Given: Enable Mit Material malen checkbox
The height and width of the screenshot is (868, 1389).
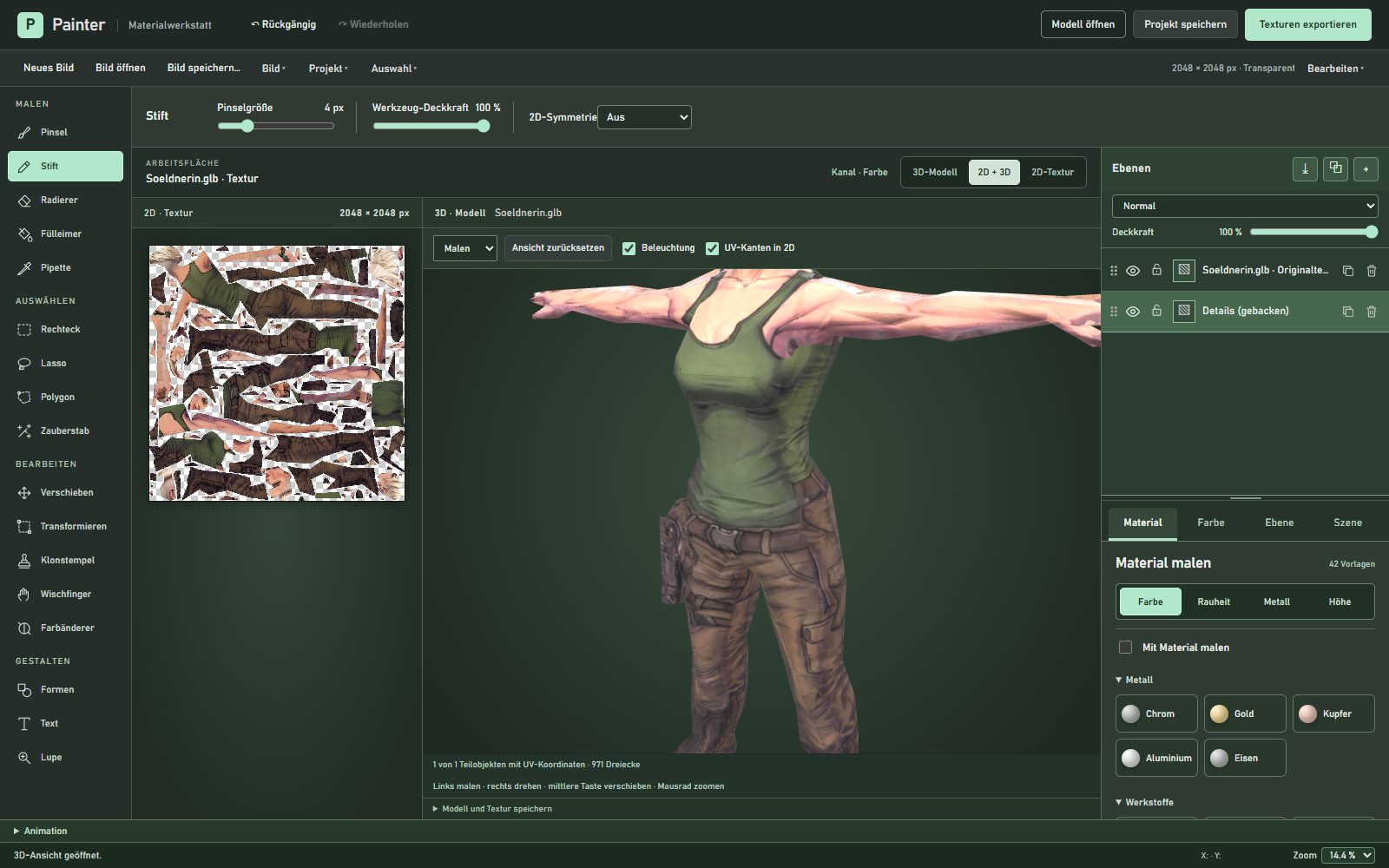Looking at the screenshot, I should click(x=1125, y=648).
